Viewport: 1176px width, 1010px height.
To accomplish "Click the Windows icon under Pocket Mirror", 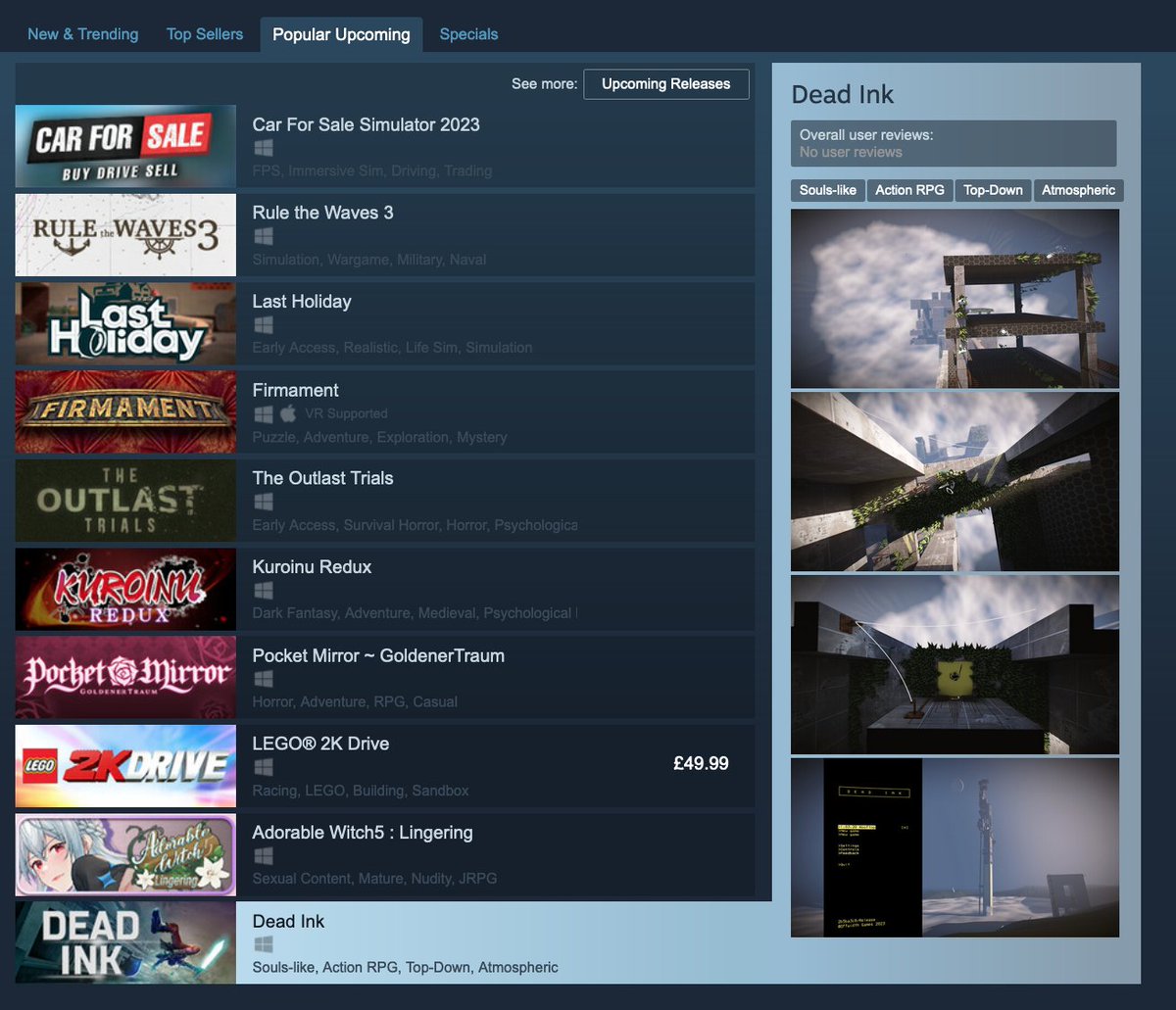I will tap(263, 679).
